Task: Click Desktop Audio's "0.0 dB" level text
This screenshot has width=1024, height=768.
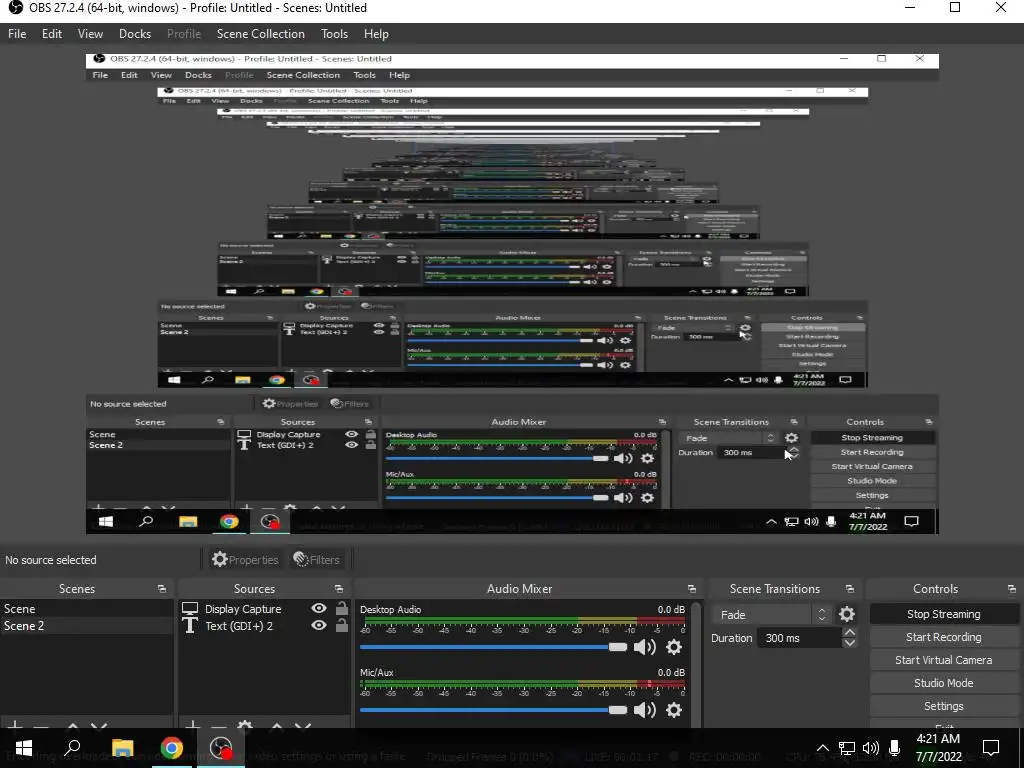Action: pos(671,609)
